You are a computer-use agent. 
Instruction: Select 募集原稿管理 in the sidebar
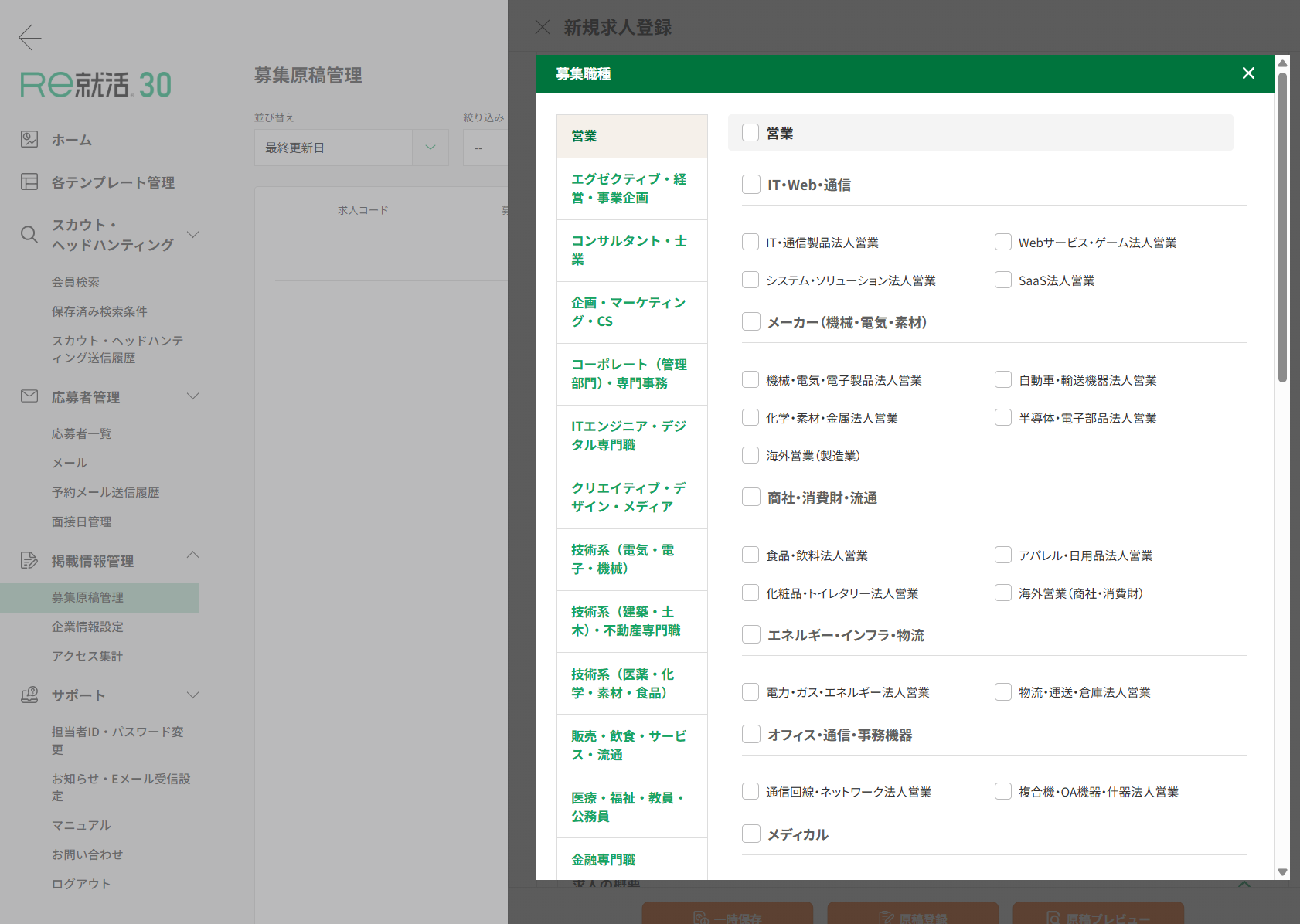tap(100, 598)
